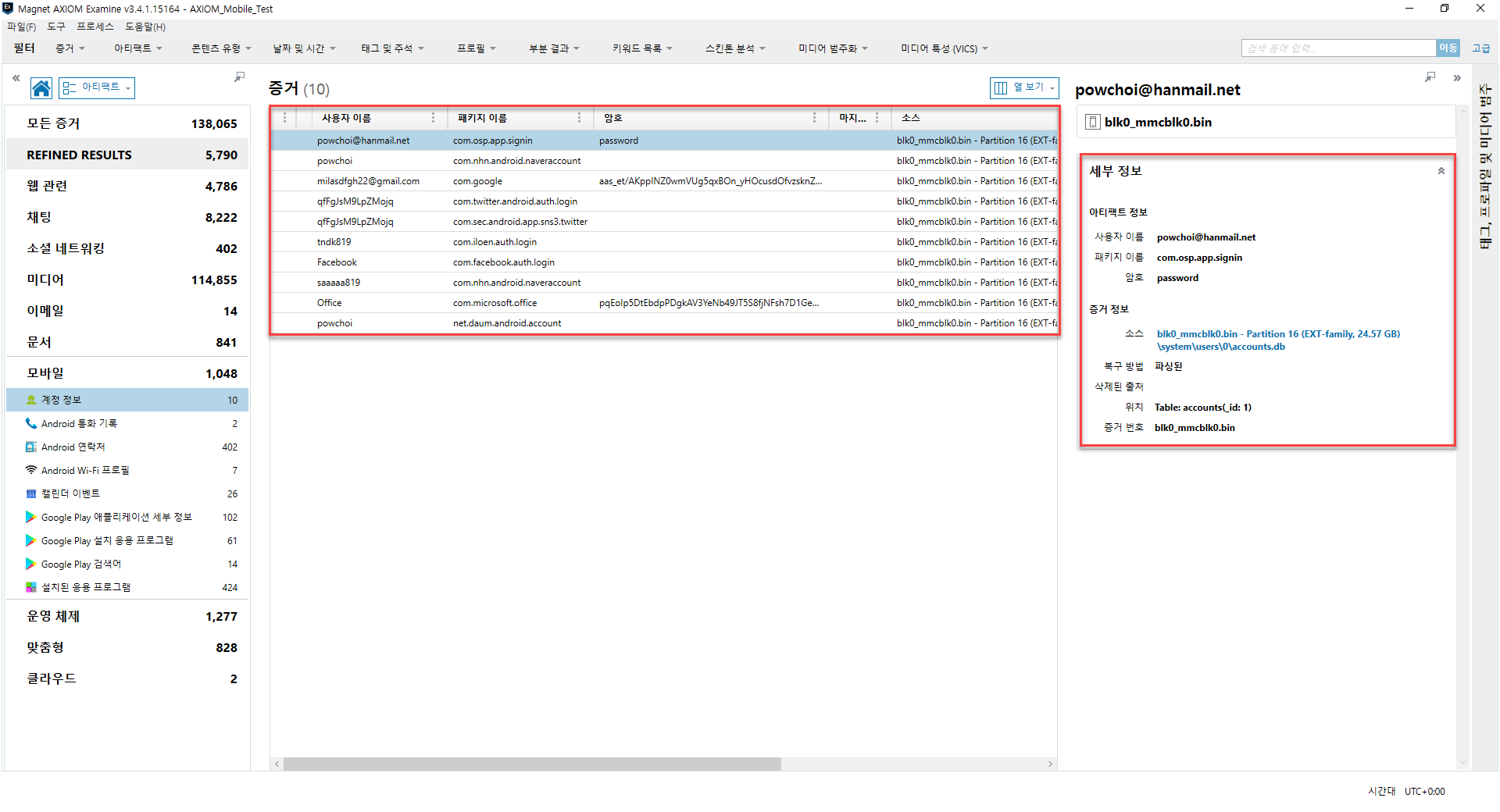Screen dimensions: 1500x812
Task: Open the 도움말(H) menu
Action: pos(145,27)
